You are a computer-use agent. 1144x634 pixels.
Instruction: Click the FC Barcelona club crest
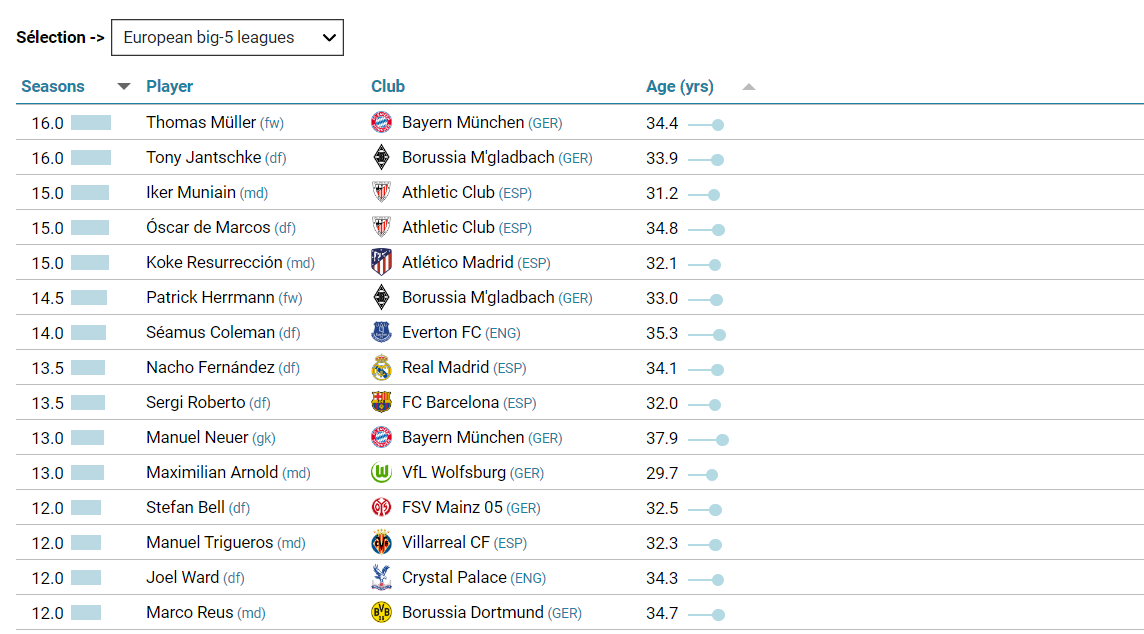381,403
